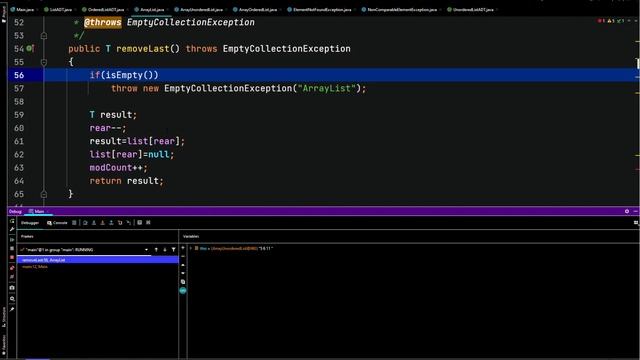Screen dimensions: 640x360
Task: Toggle Mute Breakpoints icon
Action: (12, 277)
